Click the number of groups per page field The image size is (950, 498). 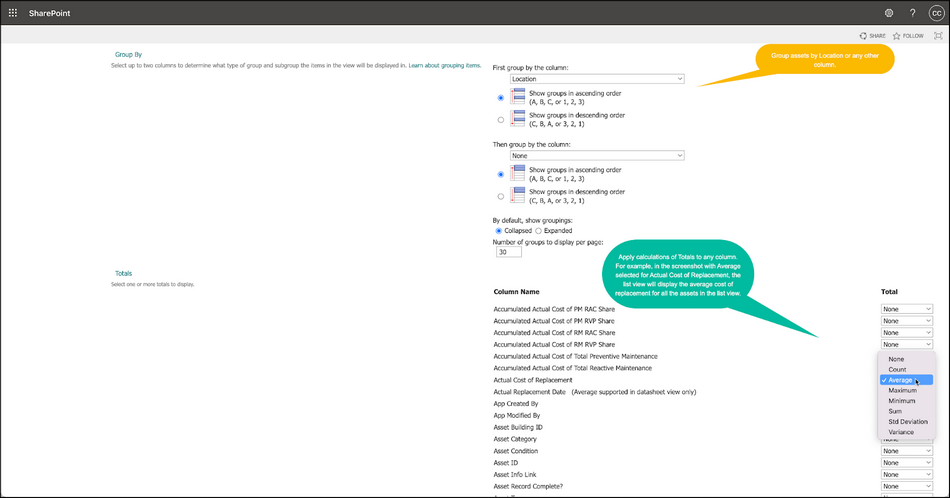pos(508,252)
